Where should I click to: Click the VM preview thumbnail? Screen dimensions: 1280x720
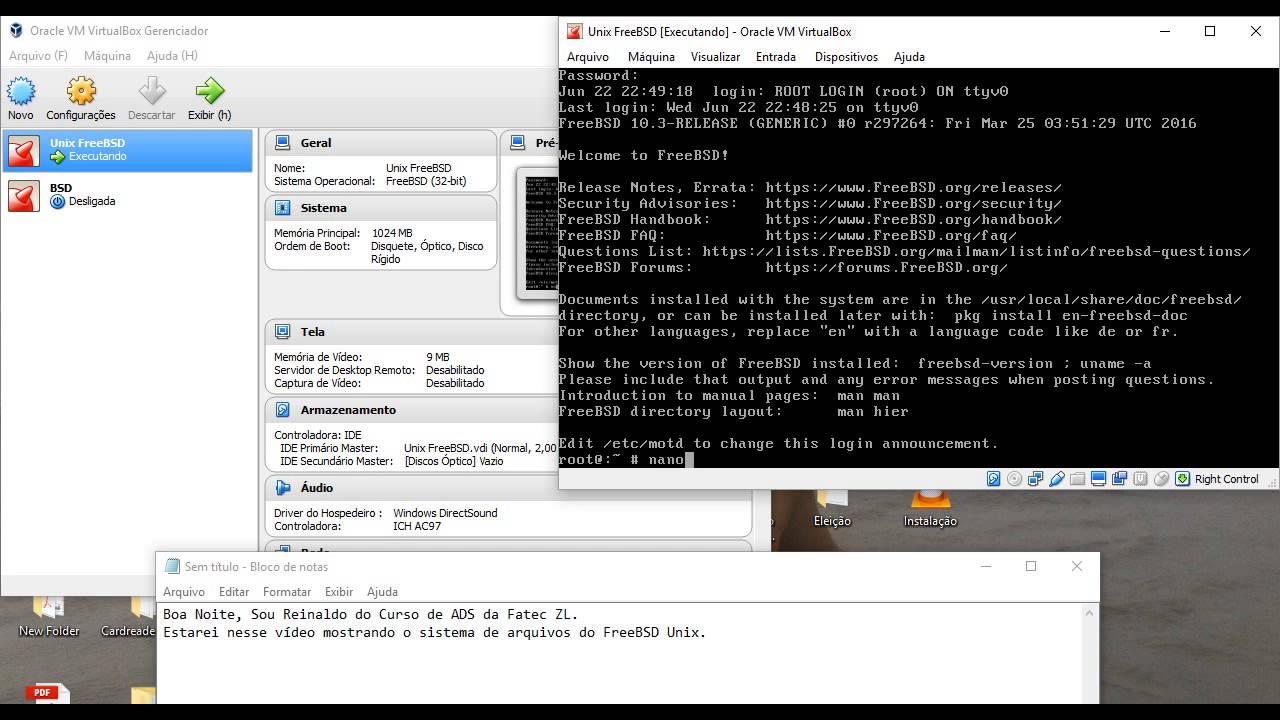[x=538, y=235]
